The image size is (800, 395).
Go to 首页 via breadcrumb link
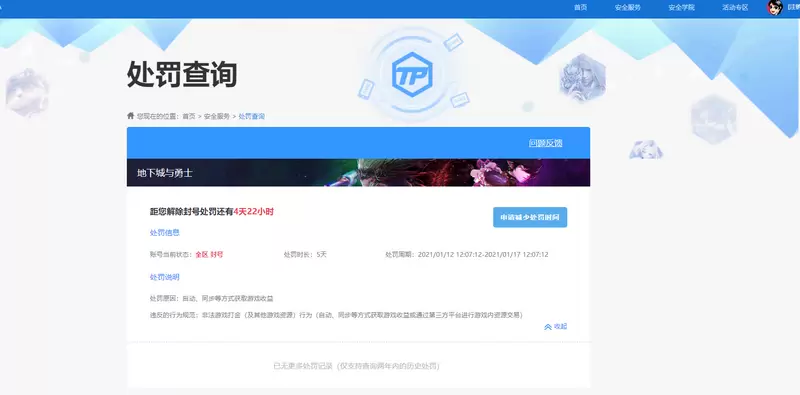[189, 116]
